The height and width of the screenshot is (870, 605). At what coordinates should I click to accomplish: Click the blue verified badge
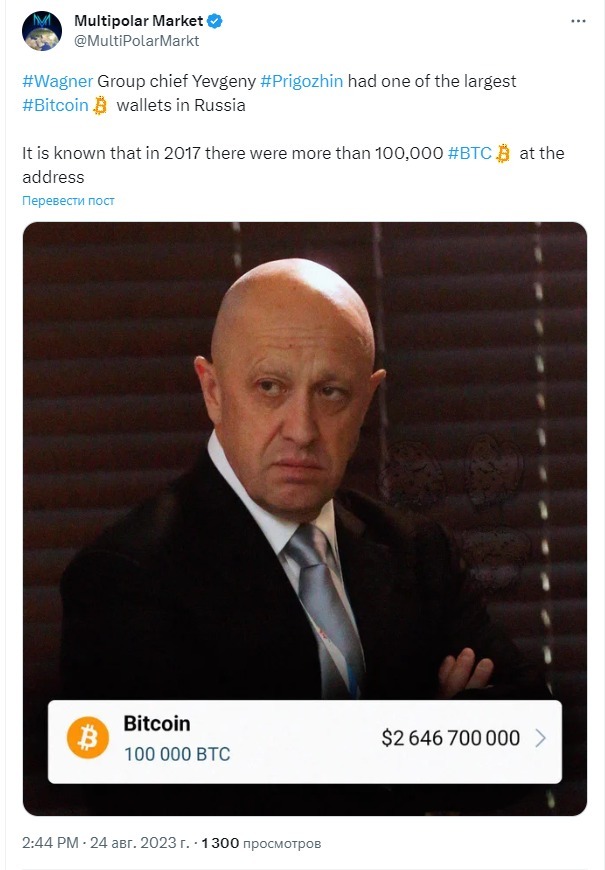[x=215, y=21]
